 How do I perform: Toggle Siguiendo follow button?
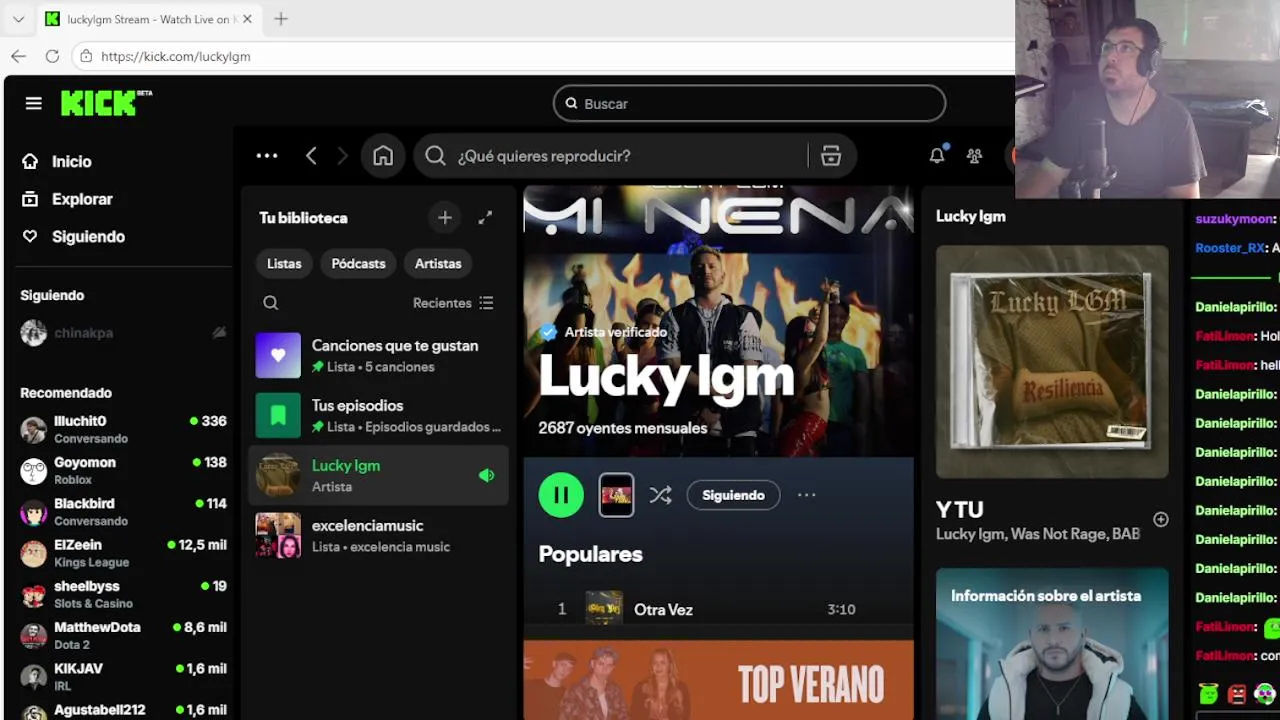coord(733,495)
